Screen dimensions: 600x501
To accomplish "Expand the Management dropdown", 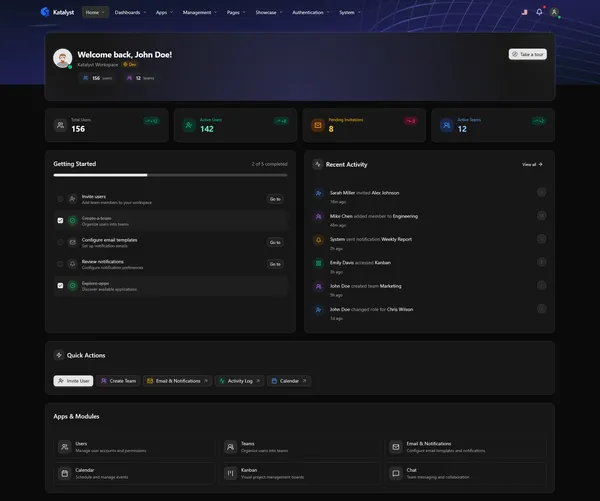I will click(x=200, y=12).
